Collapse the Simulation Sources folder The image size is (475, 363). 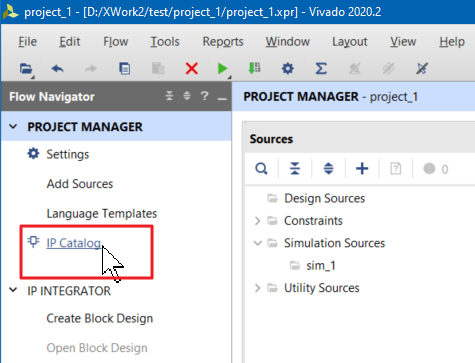[258, 243]
